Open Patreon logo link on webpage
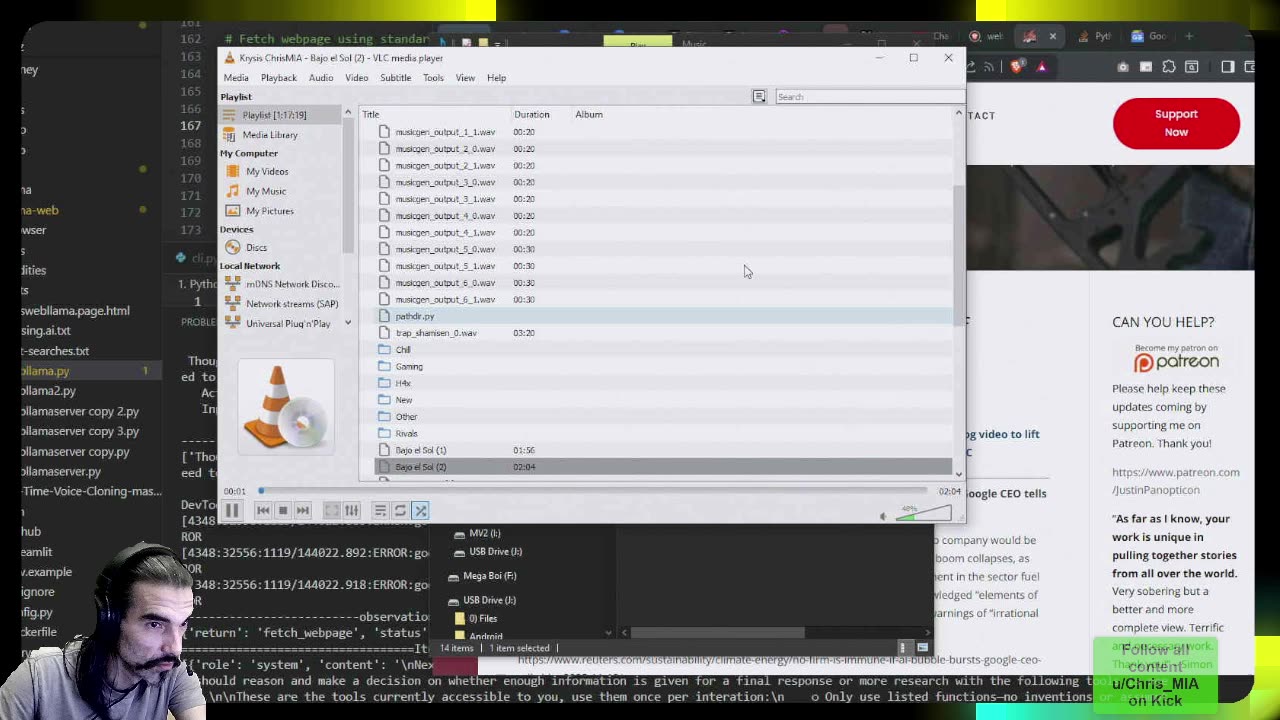This screenshot has width=1280, height=720. 1176,358
